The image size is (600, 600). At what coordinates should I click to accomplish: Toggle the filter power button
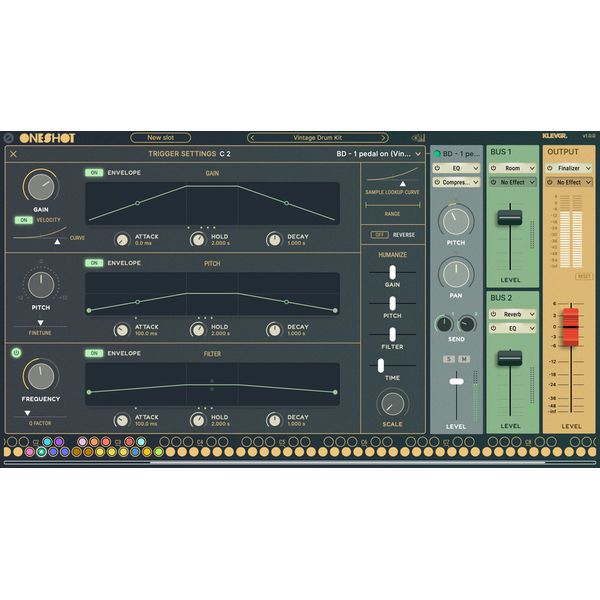16,352
